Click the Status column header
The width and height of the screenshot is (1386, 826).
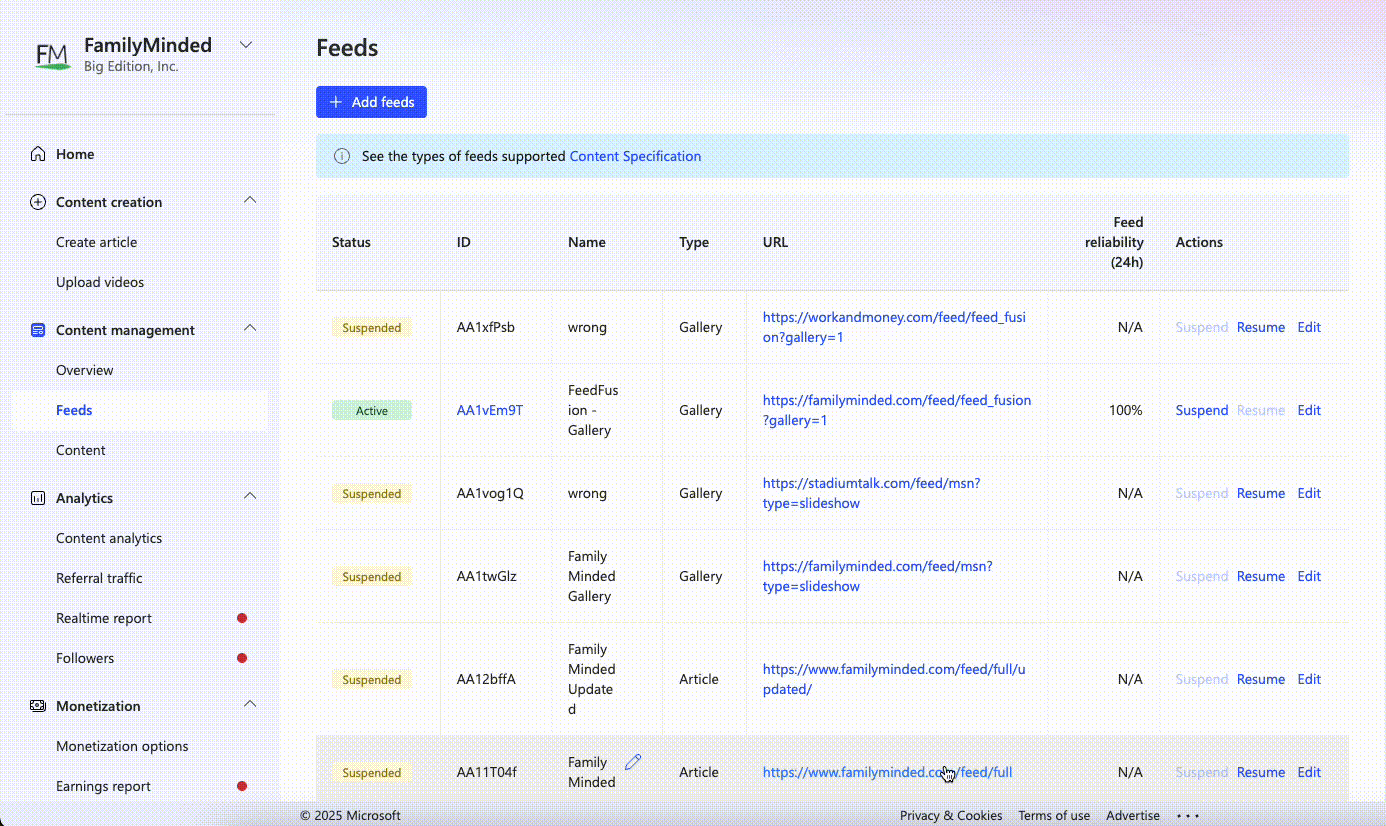pos(351,242)
